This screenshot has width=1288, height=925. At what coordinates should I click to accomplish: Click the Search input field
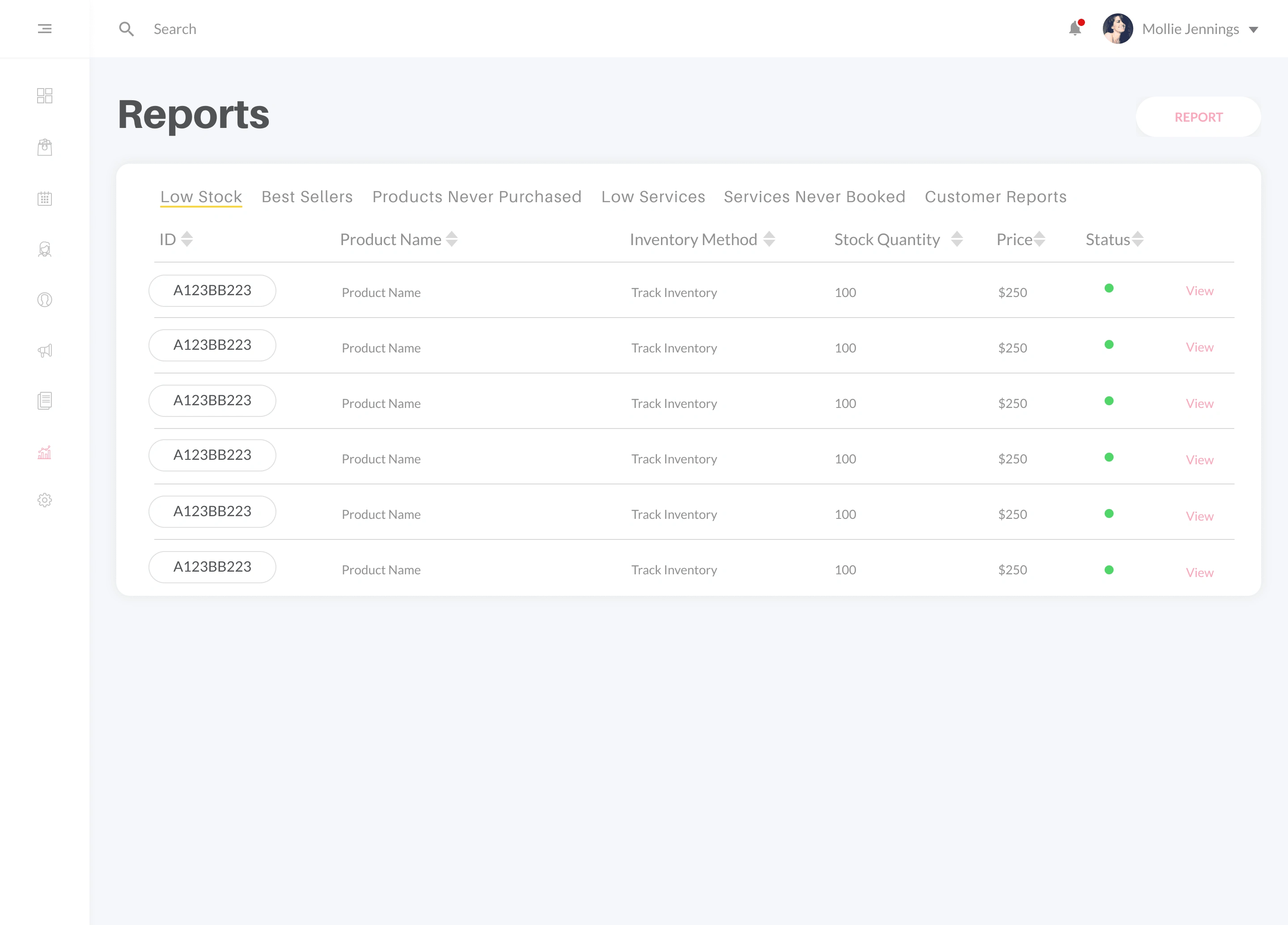click(175, 29)
